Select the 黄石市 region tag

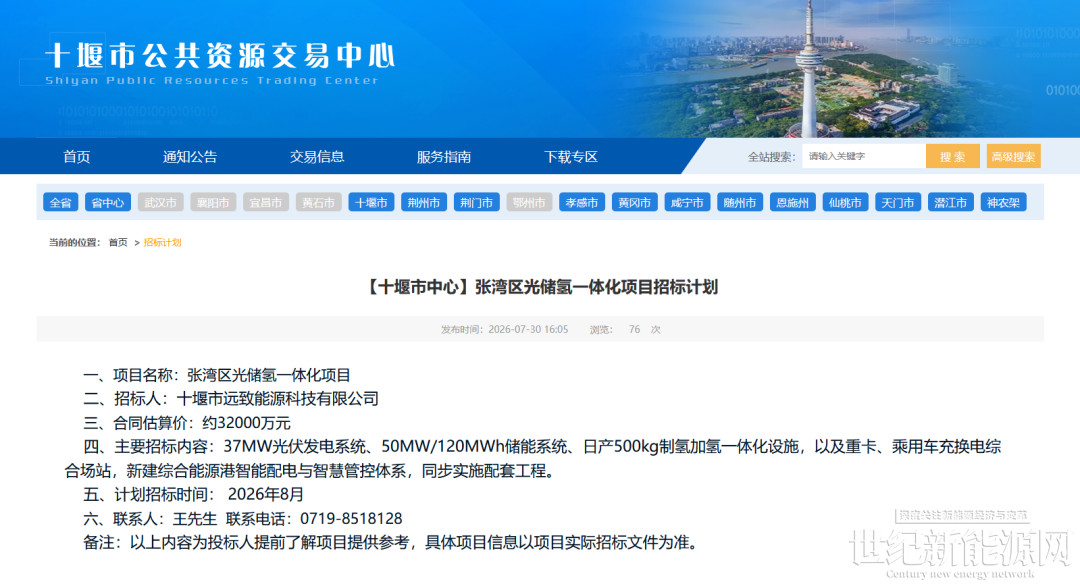(318, 202)
